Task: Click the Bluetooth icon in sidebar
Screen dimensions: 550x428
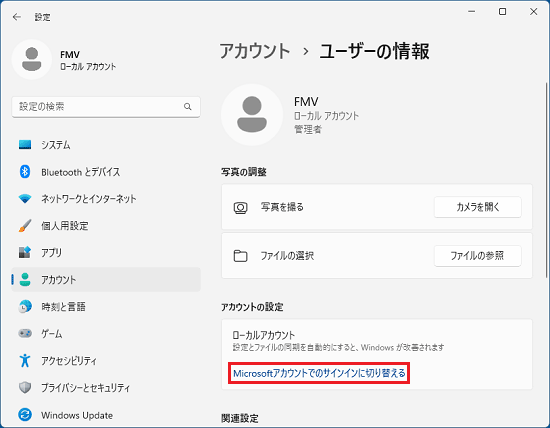Action: pos(25,172)
